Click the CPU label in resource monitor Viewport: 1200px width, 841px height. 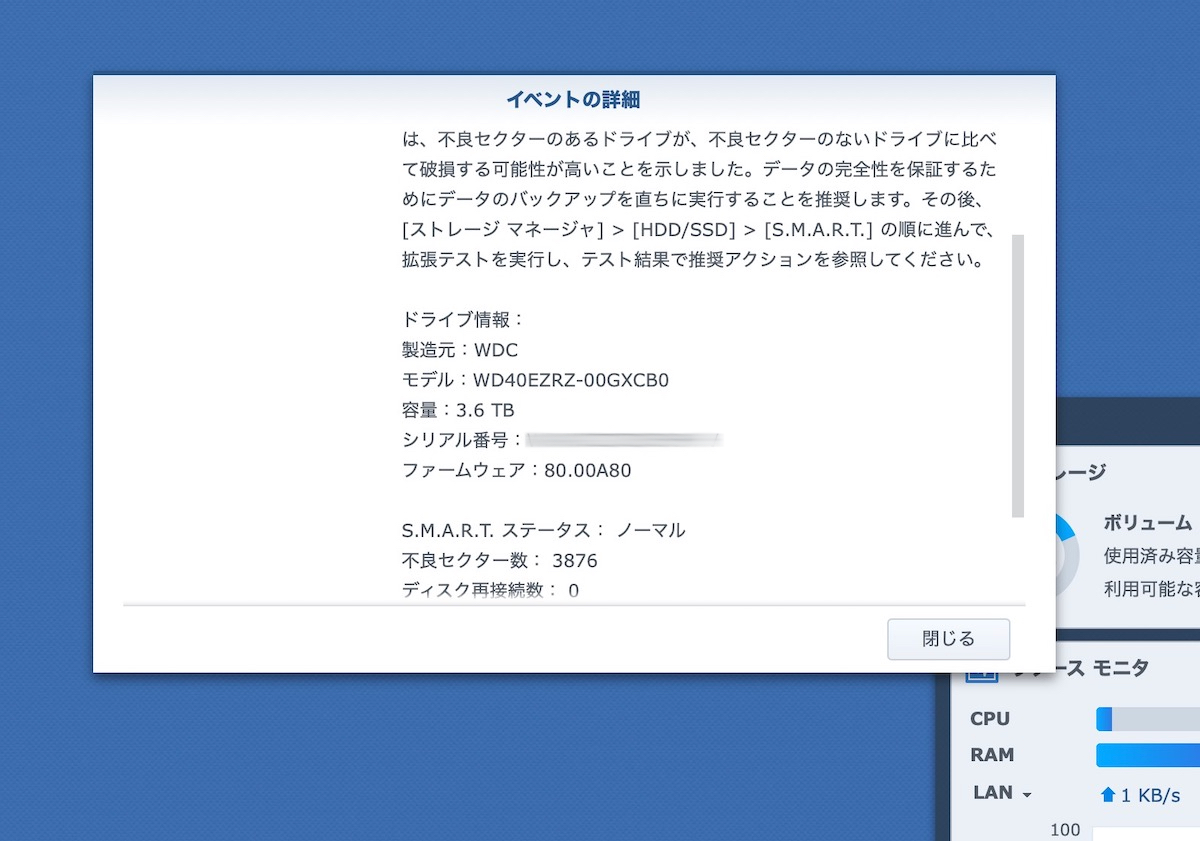(x=990, y=719)
